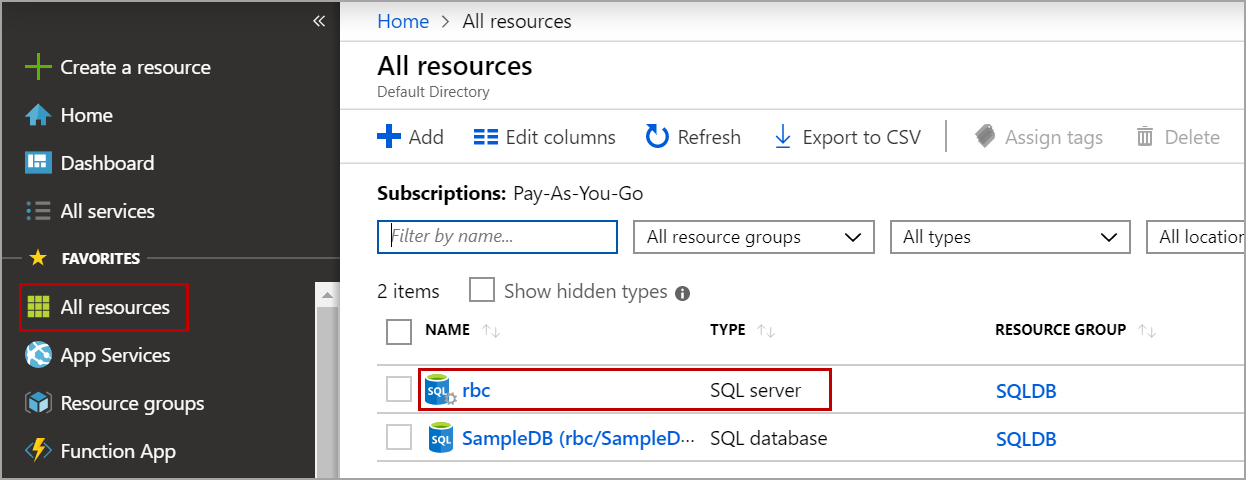The width and height of the screenshot is (1246, 480).
Task: Click the Refresh icon in toolbar
Action: pyautogui.click(x=657, y=137)
